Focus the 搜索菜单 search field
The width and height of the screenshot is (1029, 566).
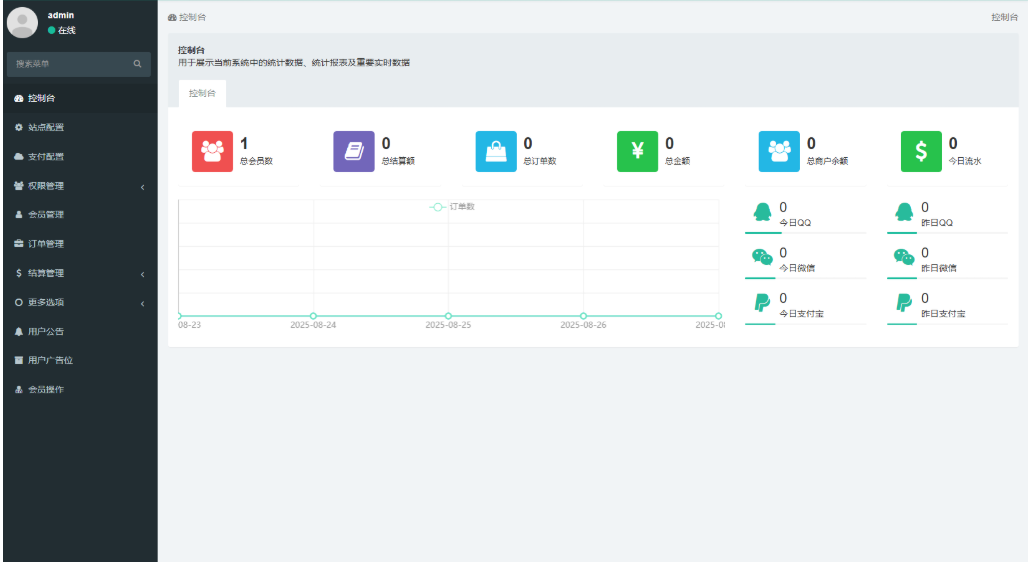pos(70,64)
